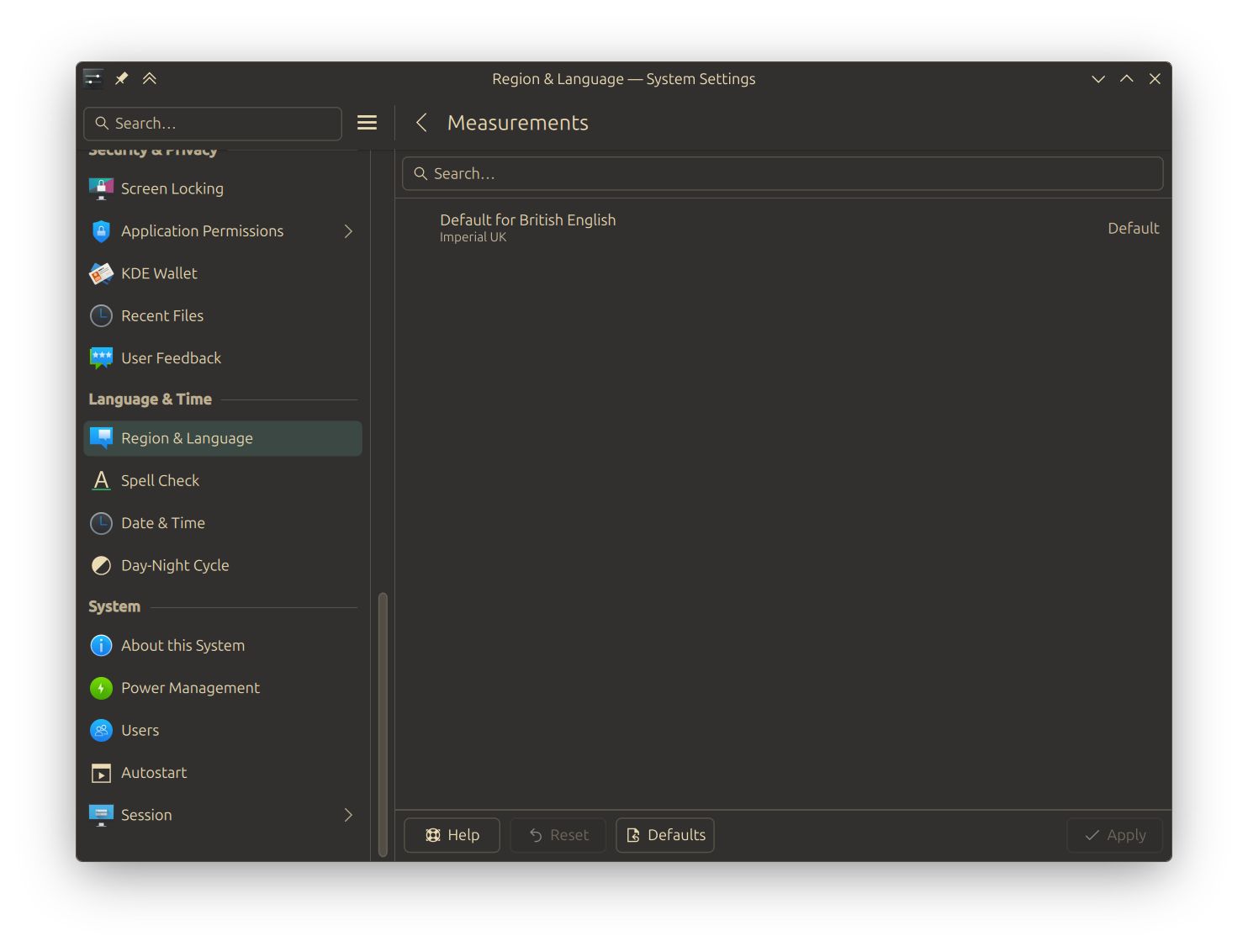This screenshot has height=952, width=1248.
Task: Click the Day-Night Cycle label
Action: [175, 565]
